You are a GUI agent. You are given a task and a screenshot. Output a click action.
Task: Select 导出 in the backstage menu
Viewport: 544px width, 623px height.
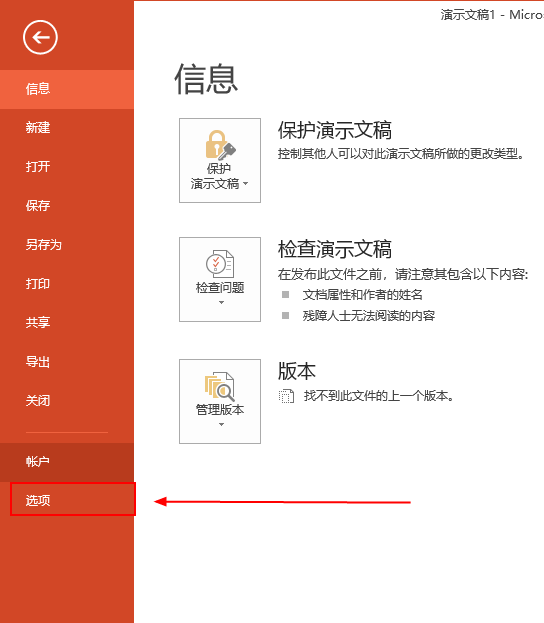[67, 361]
